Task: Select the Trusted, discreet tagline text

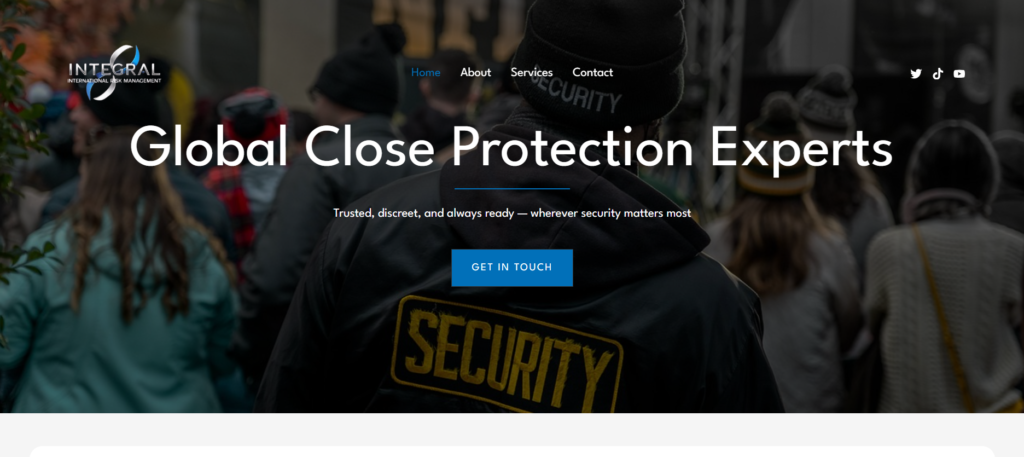Action: [512, 213]
